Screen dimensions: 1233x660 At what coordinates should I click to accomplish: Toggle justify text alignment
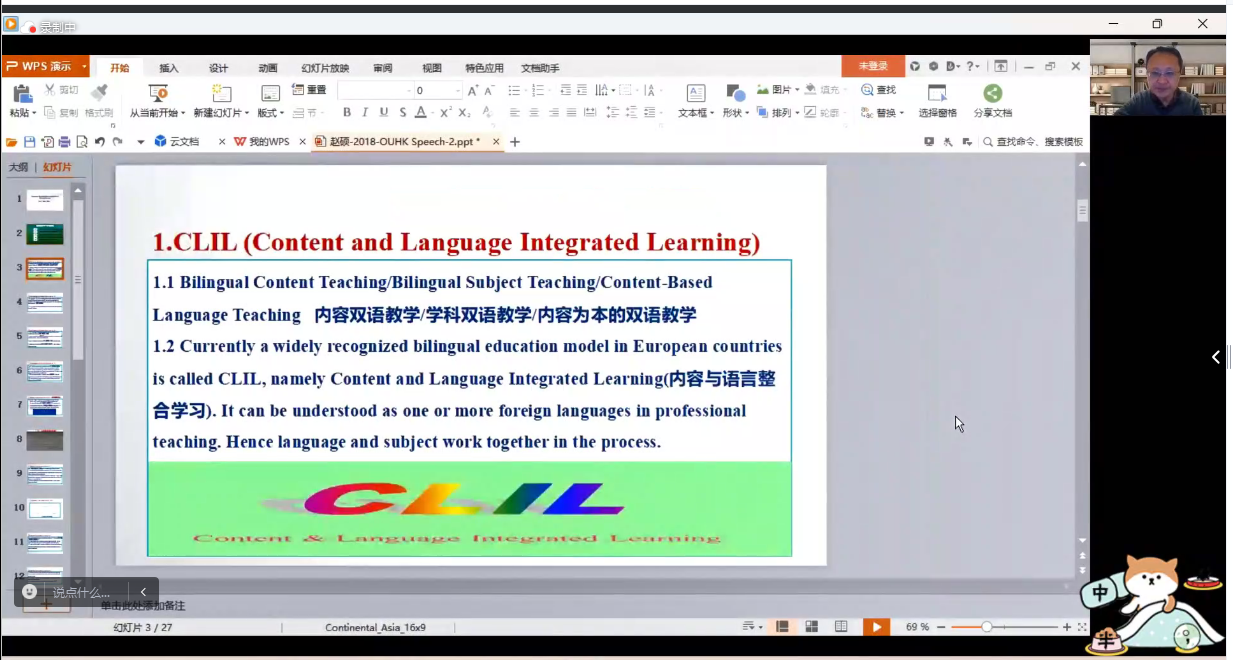pyautogui.click(x=571, y=113)
